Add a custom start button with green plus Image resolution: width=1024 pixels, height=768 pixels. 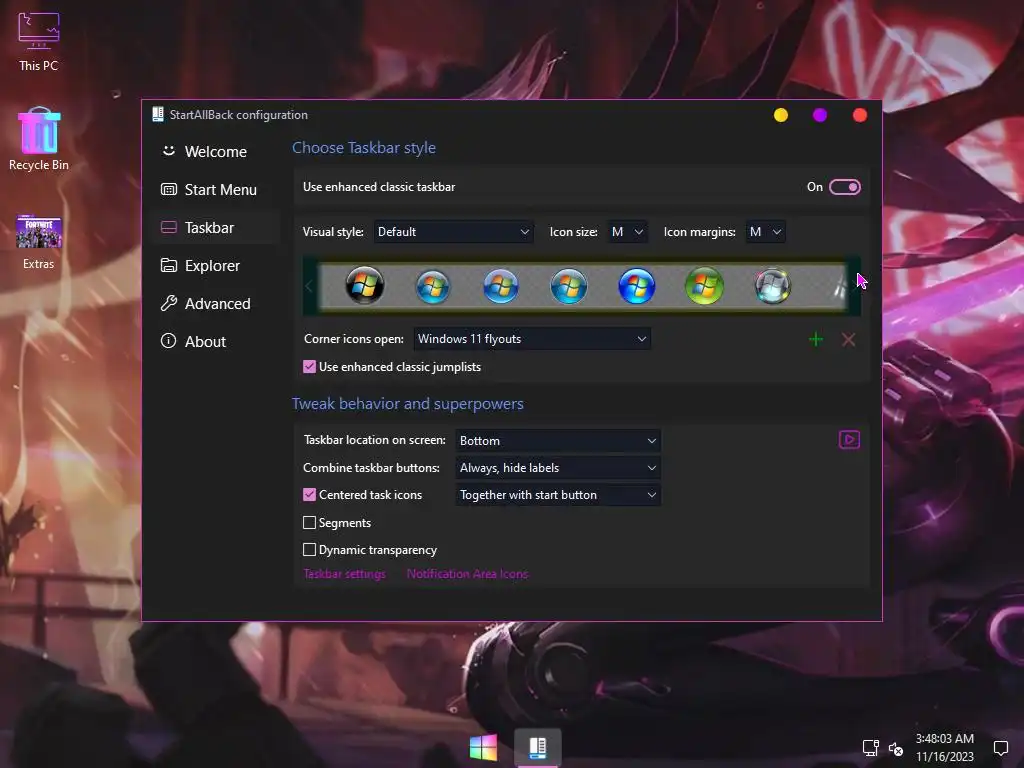point(816,339)
